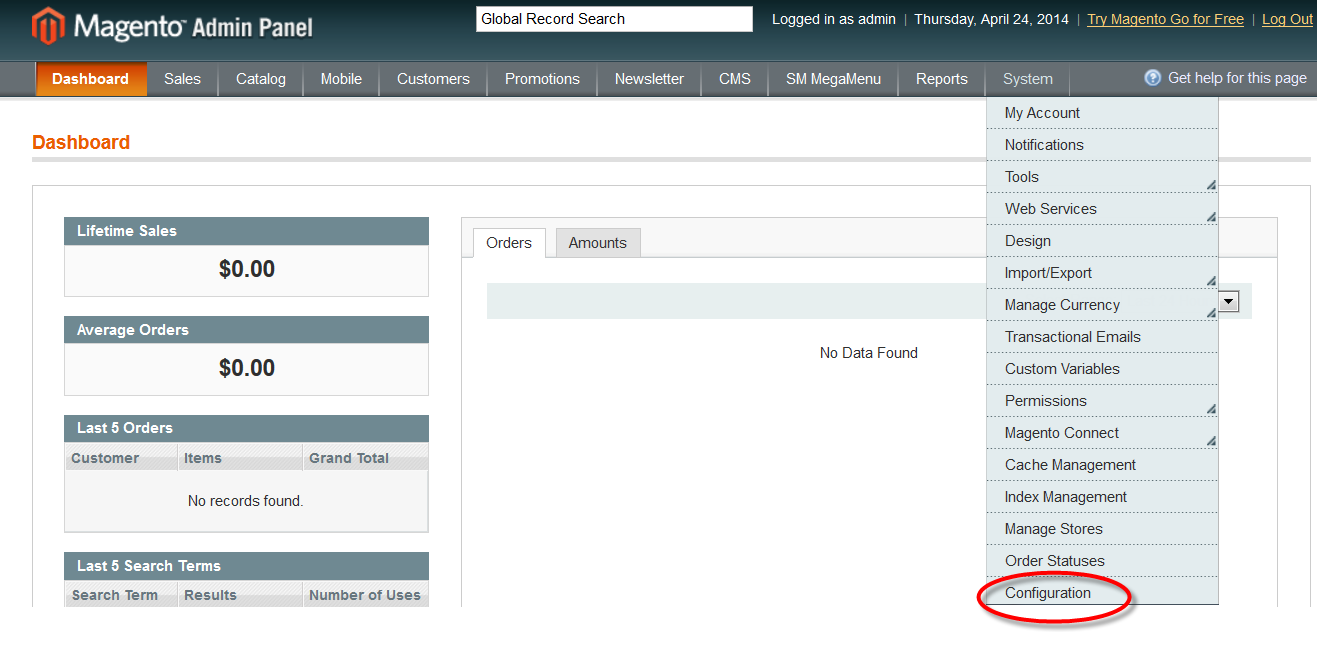Expand the Import/Export submenu
1317x654 pixels.
click(x=1102, y=273)
